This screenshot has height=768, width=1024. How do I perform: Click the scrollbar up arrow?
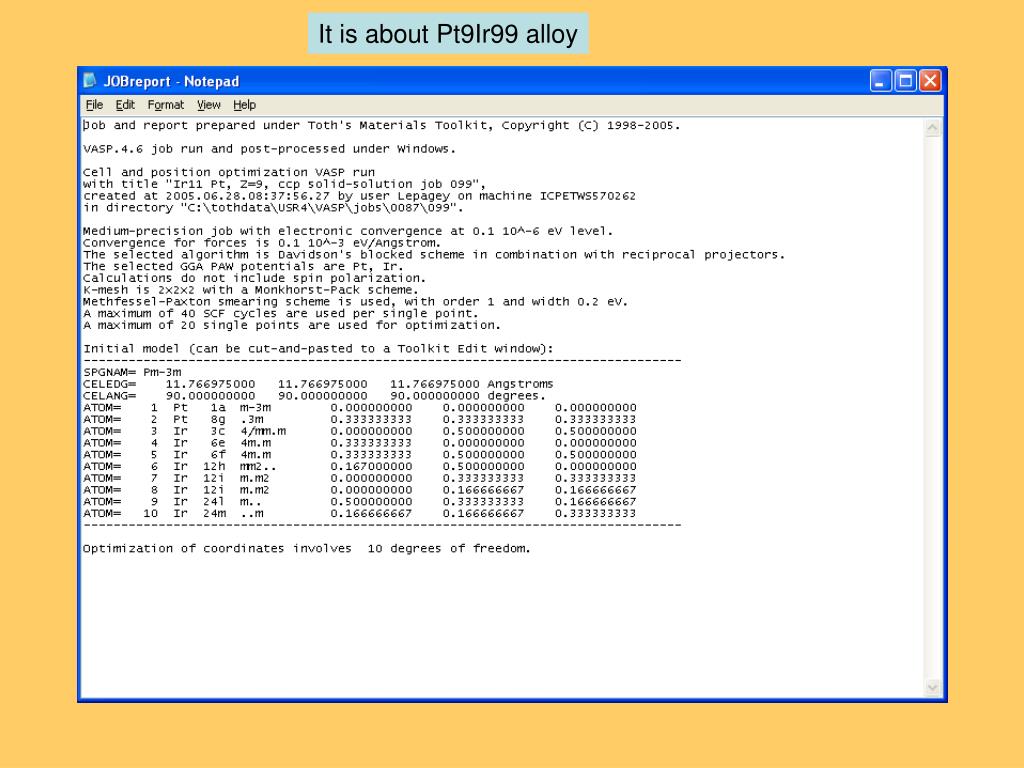pyautogui.click(x=933, y=128)
